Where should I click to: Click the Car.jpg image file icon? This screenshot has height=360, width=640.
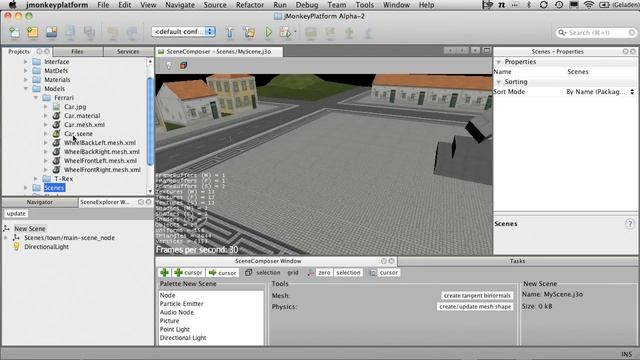pyautogui.click(x=56, y=107)
